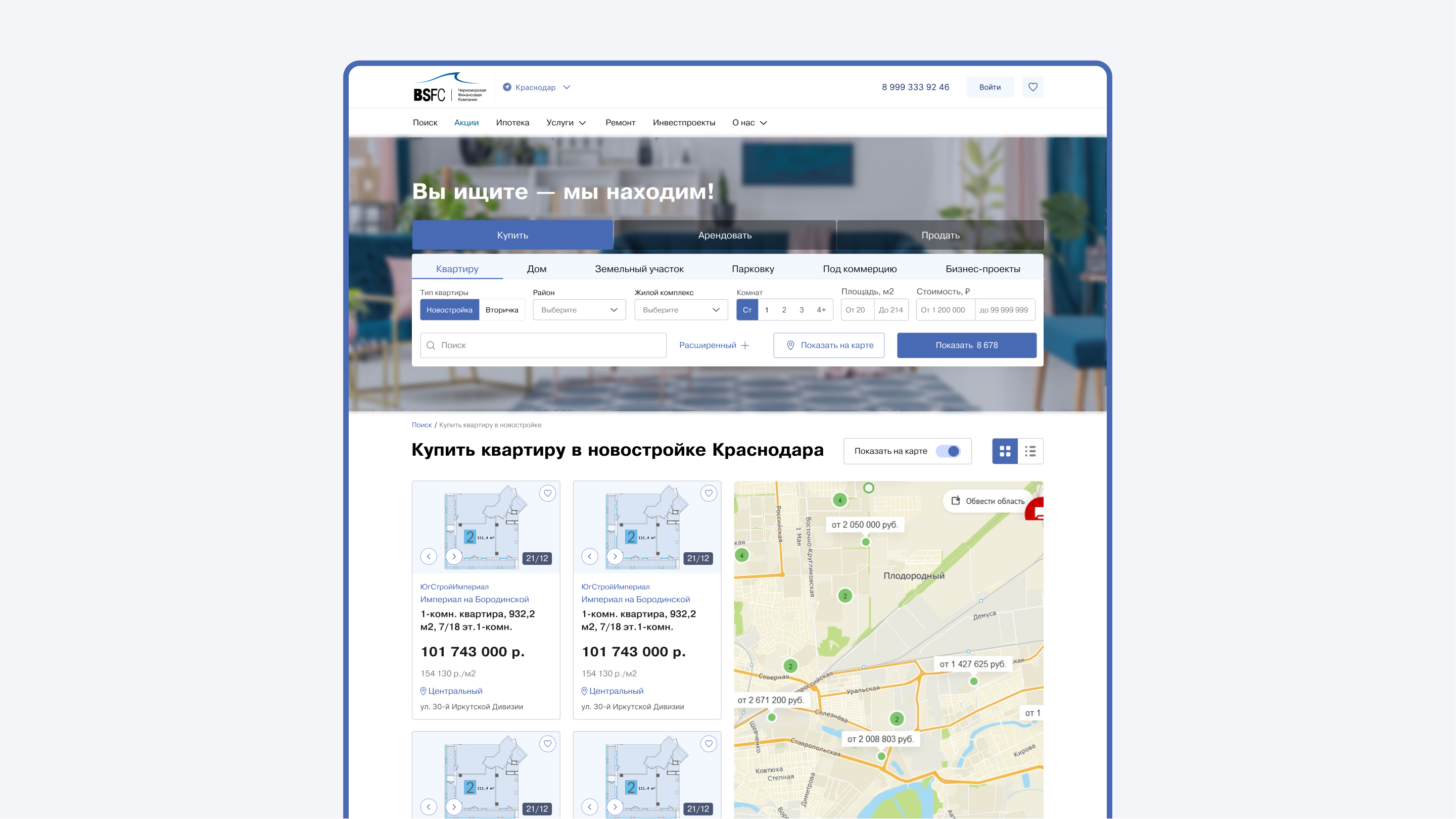
Task: Favorite the bottom-right card heart
Action: [x=708, y=744]
